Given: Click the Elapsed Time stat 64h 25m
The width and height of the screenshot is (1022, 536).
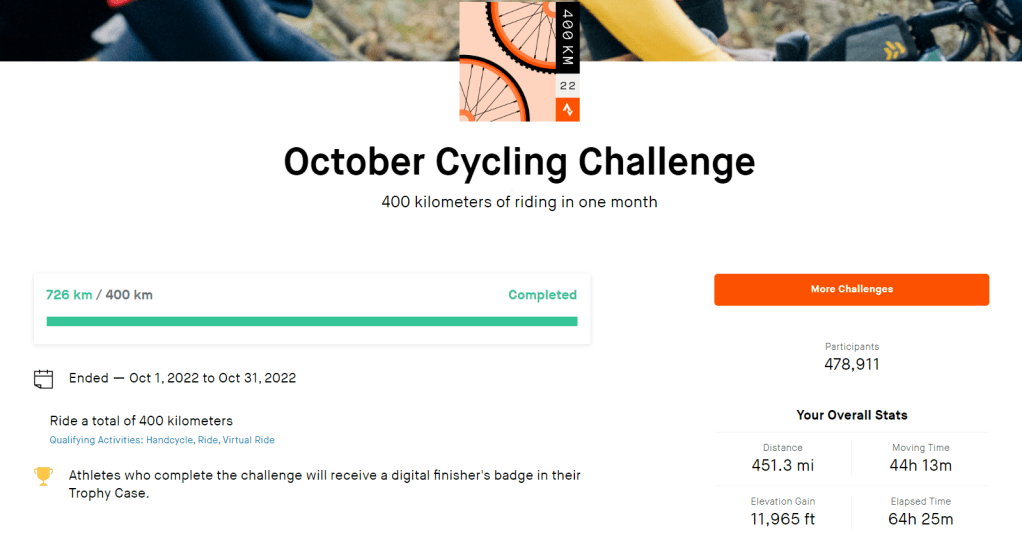Looking at the screenshot, I should click(x=920, y=519).
